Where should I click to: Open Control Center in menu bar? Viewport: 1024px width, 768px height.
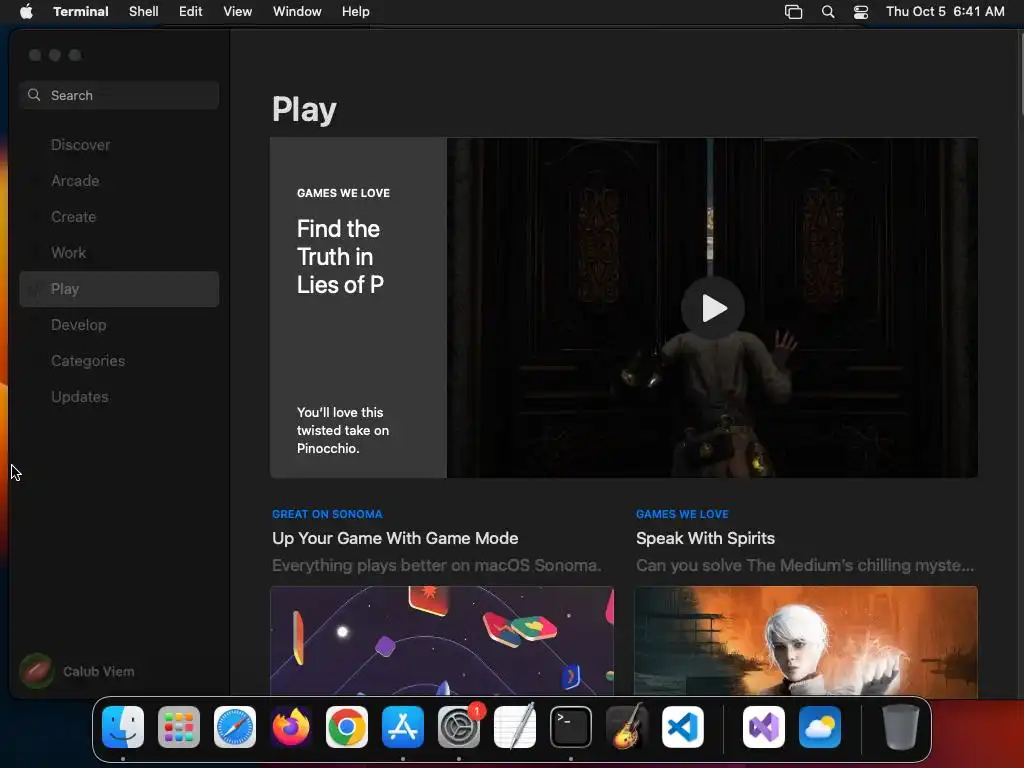click(x=861, y=12)
